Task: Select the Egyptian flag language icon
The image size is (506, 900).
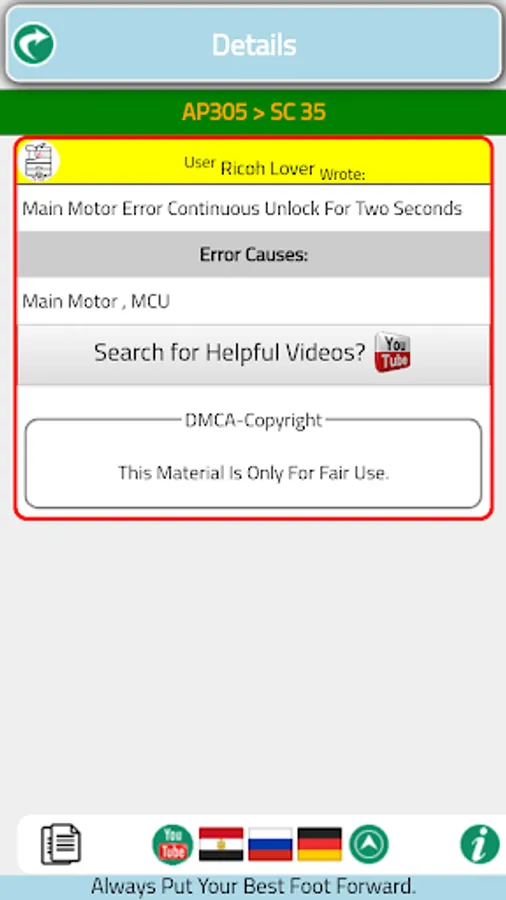Action: (221, 844)
